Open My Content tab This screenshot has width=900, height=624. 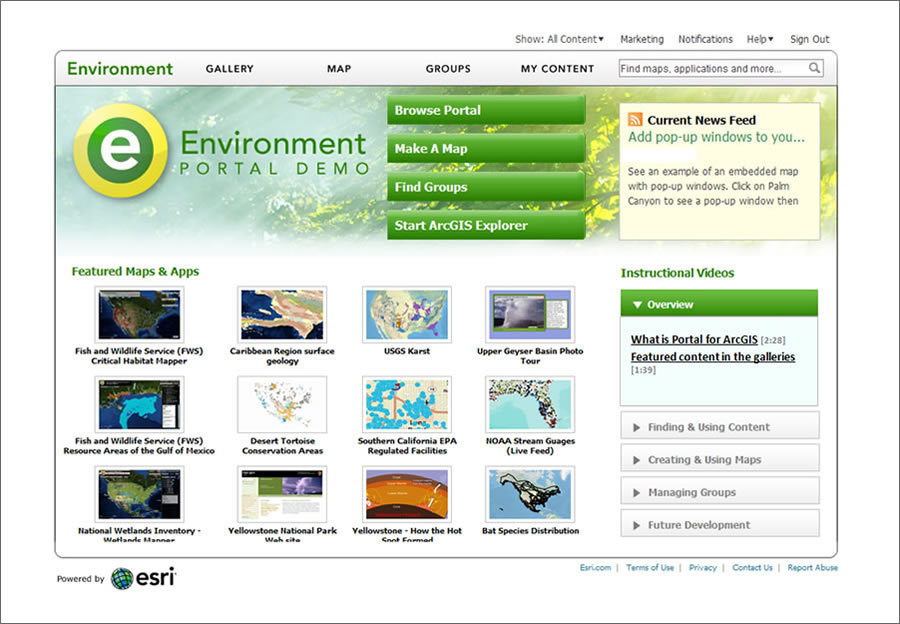[x=557, y=68]
